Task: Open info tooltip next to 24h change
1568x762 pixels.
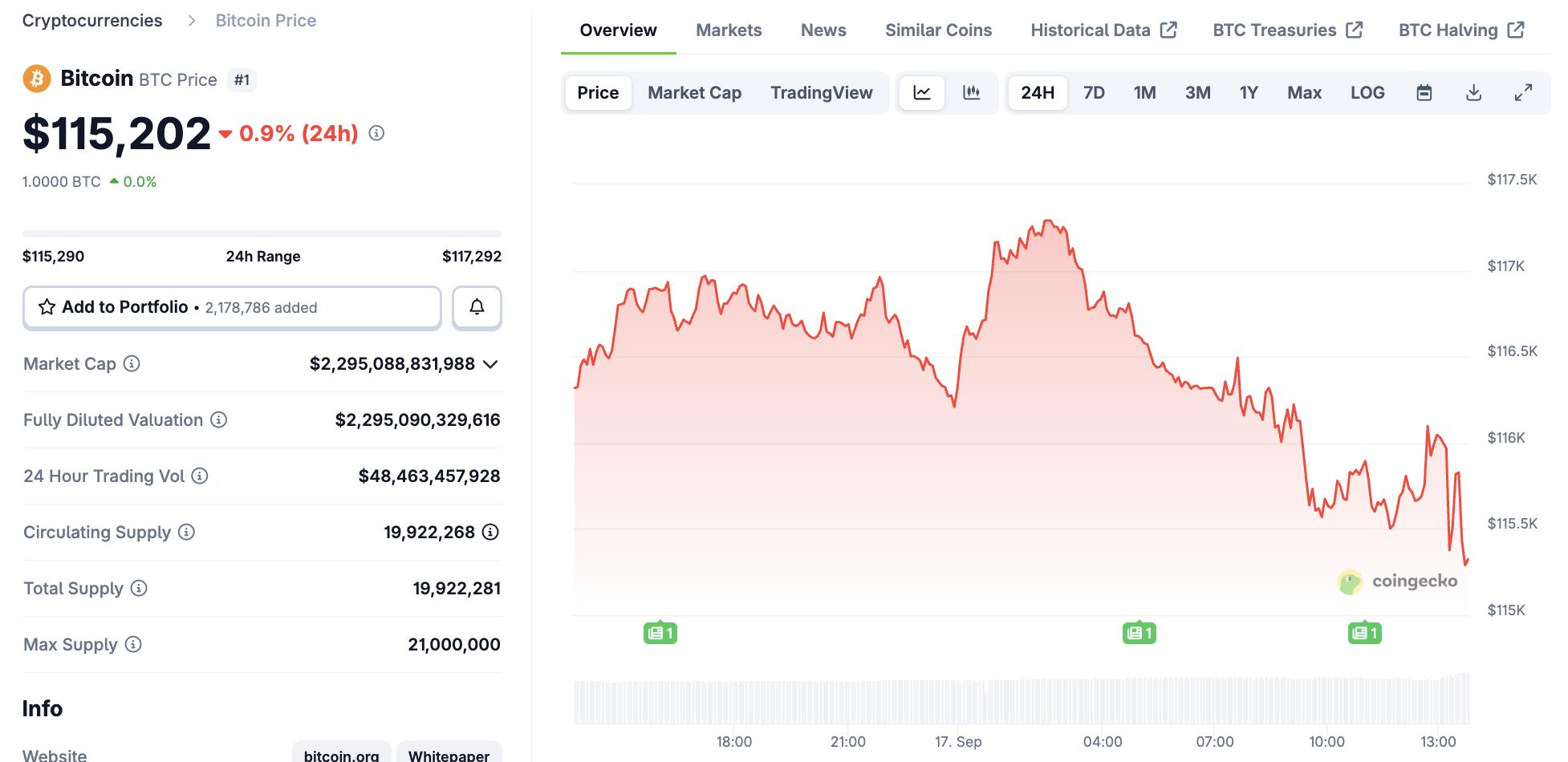Action: click(x=376, y=133)
